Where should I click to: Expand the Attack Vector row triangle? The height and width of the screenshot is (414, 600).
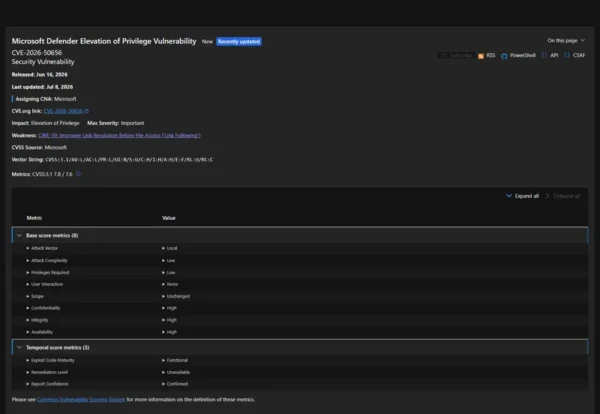click(28, 248)
